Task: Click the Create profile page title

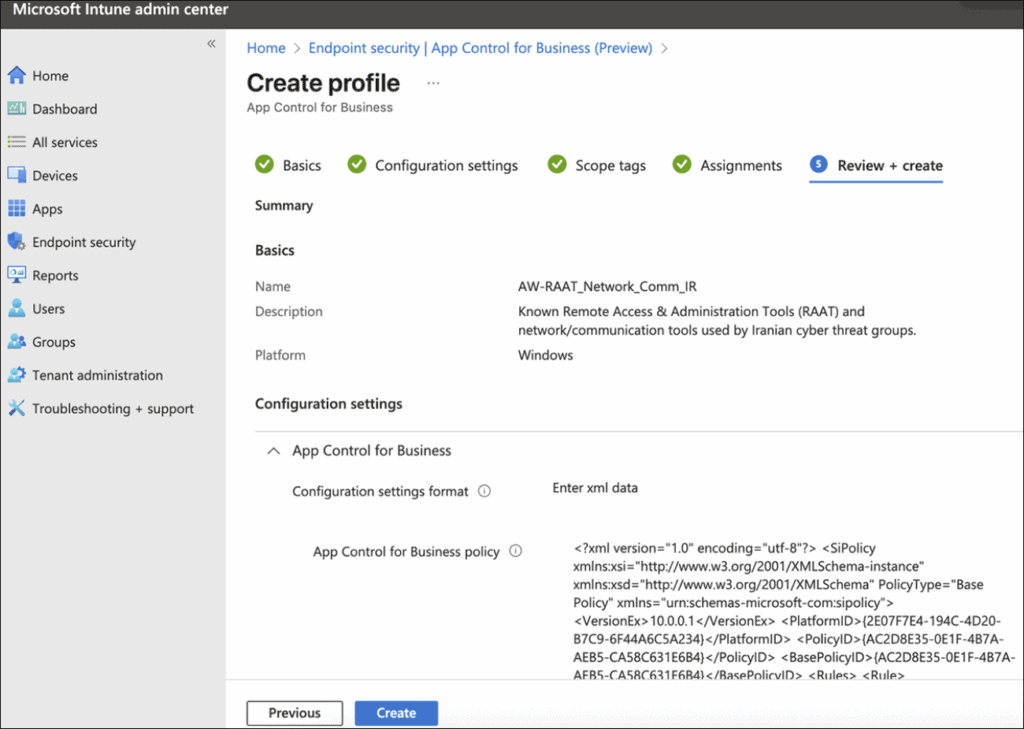Action: (323, 83)
